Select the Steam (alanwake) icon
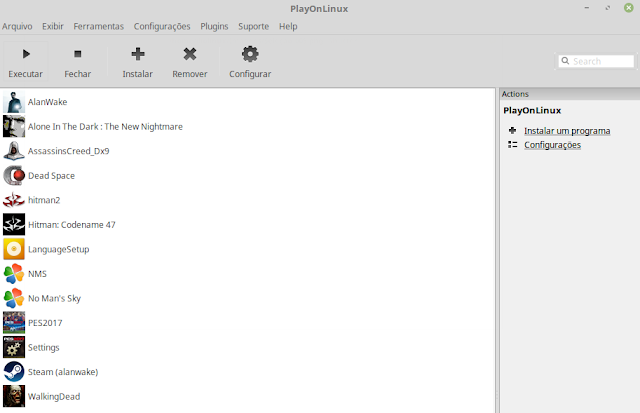Screen dimensions: 640x413 click(14, 372)
